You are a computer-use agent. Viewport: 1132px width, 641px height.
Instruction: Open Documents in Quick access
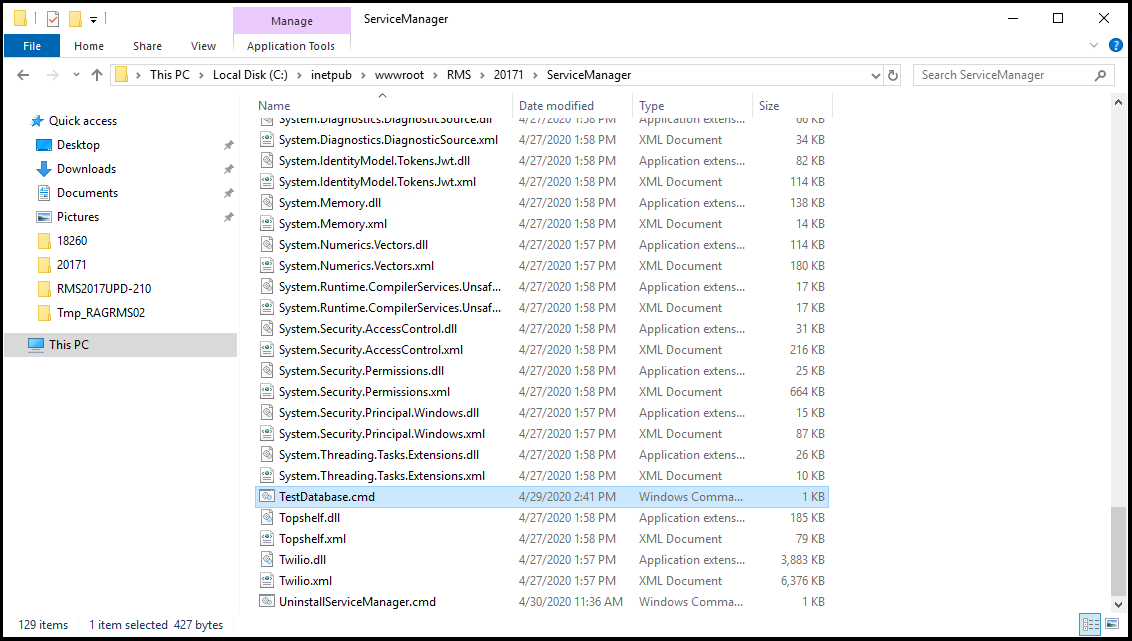(87, 193)
